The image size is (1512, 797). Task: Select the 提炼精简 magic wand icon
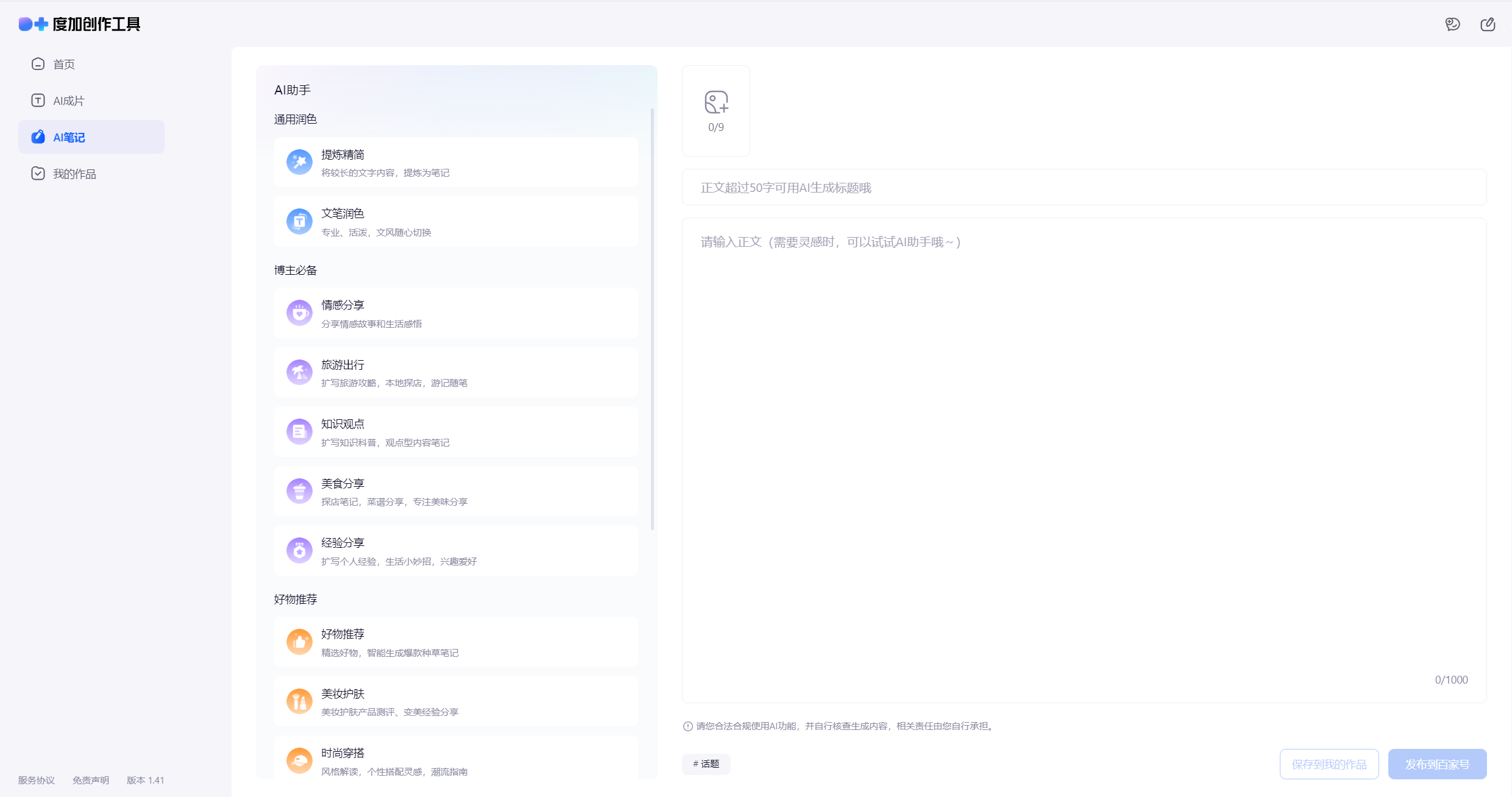299,162
